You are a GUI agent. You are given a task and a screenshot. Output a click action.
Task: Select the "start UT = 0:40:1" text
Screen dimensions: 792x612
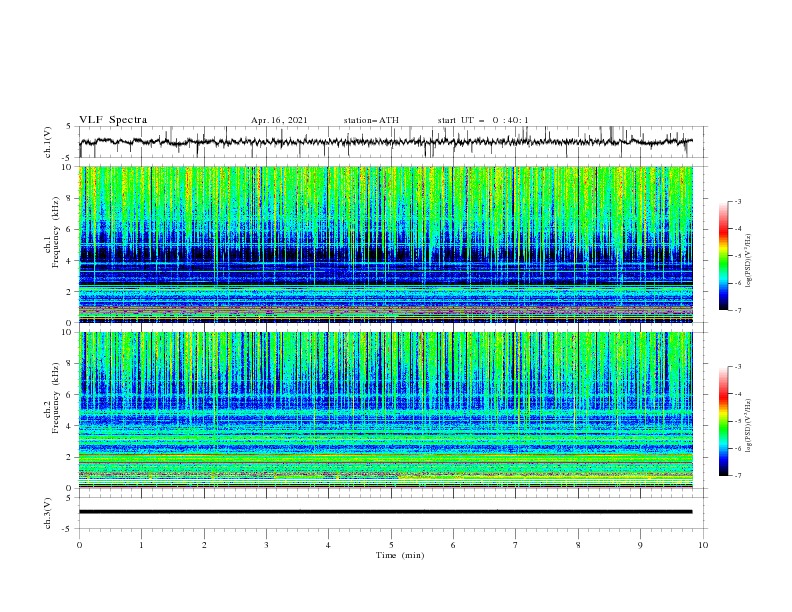point(483,120)
